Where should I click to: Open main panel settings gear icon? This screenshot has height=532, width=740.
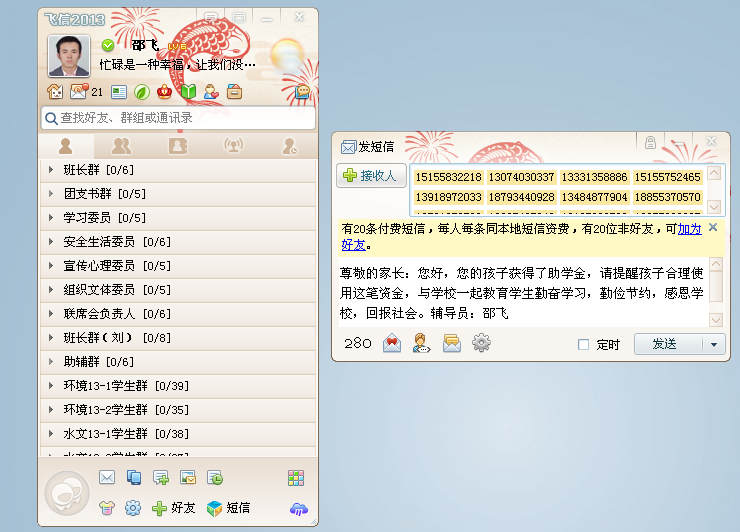tap(132, 508)
